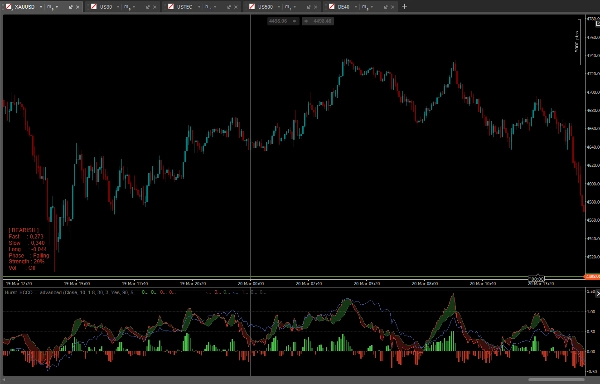Image resolution: width=600 pixels, height=384 pixels.
Task: Open timeframe selector on DE40 tab
Action: (367, 7)
